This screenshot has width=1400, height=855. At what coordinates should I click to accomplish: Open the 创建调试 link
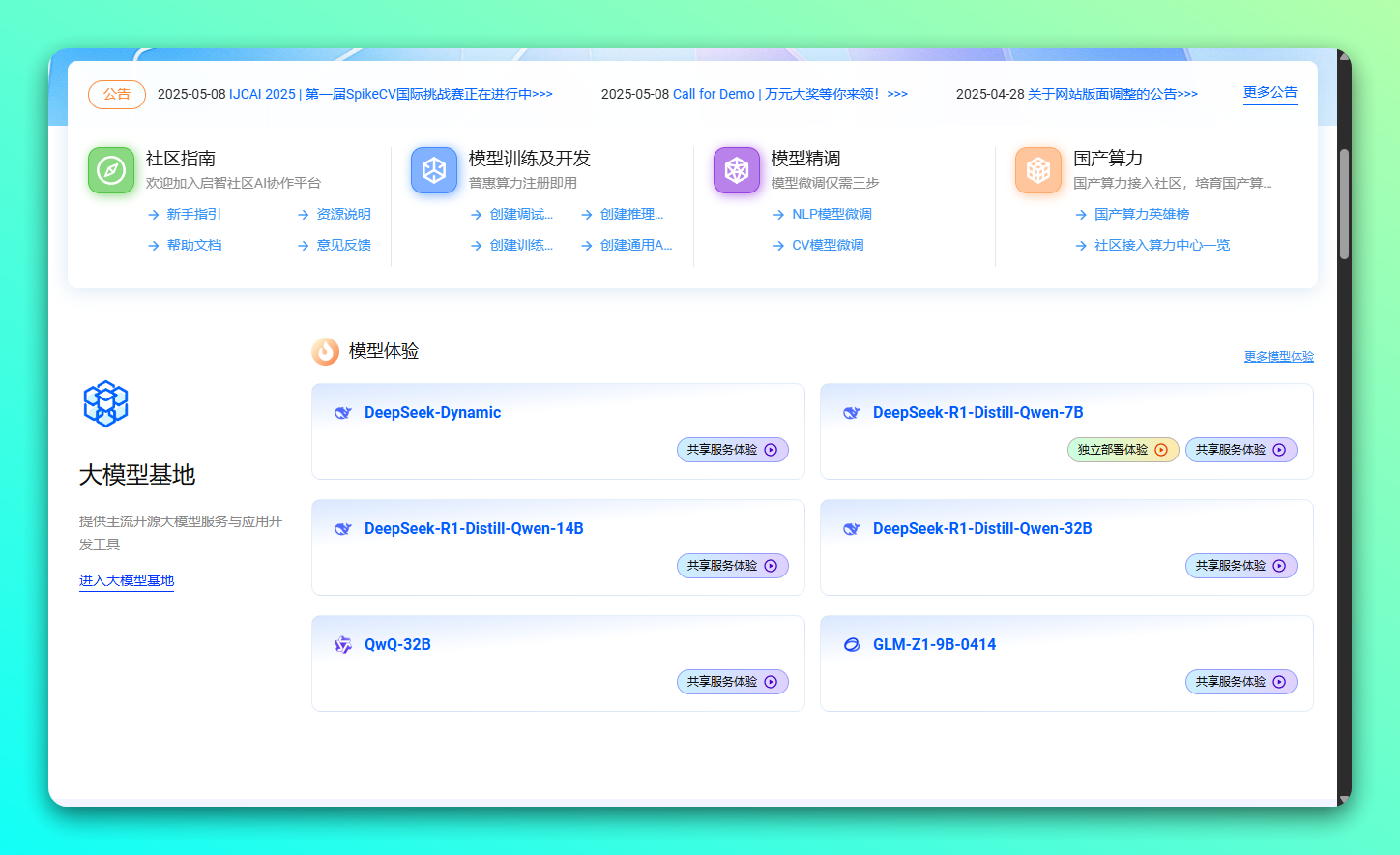(x=521, y=215)
